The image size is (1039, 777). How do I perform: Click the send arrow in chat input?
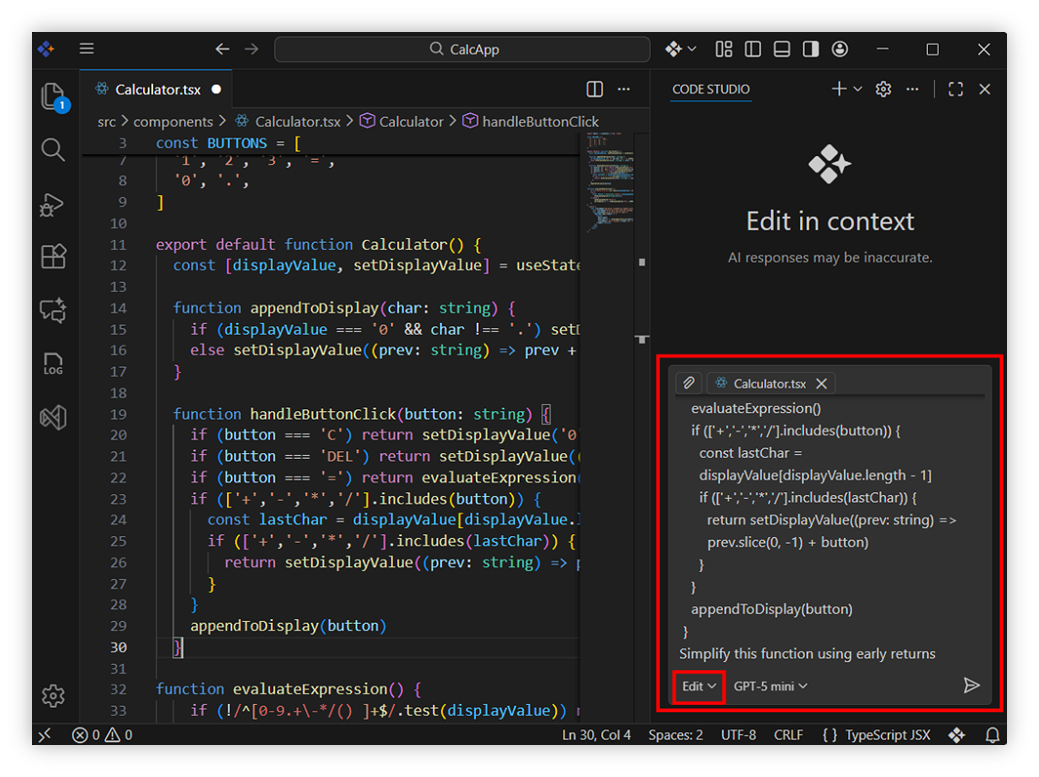970,686
